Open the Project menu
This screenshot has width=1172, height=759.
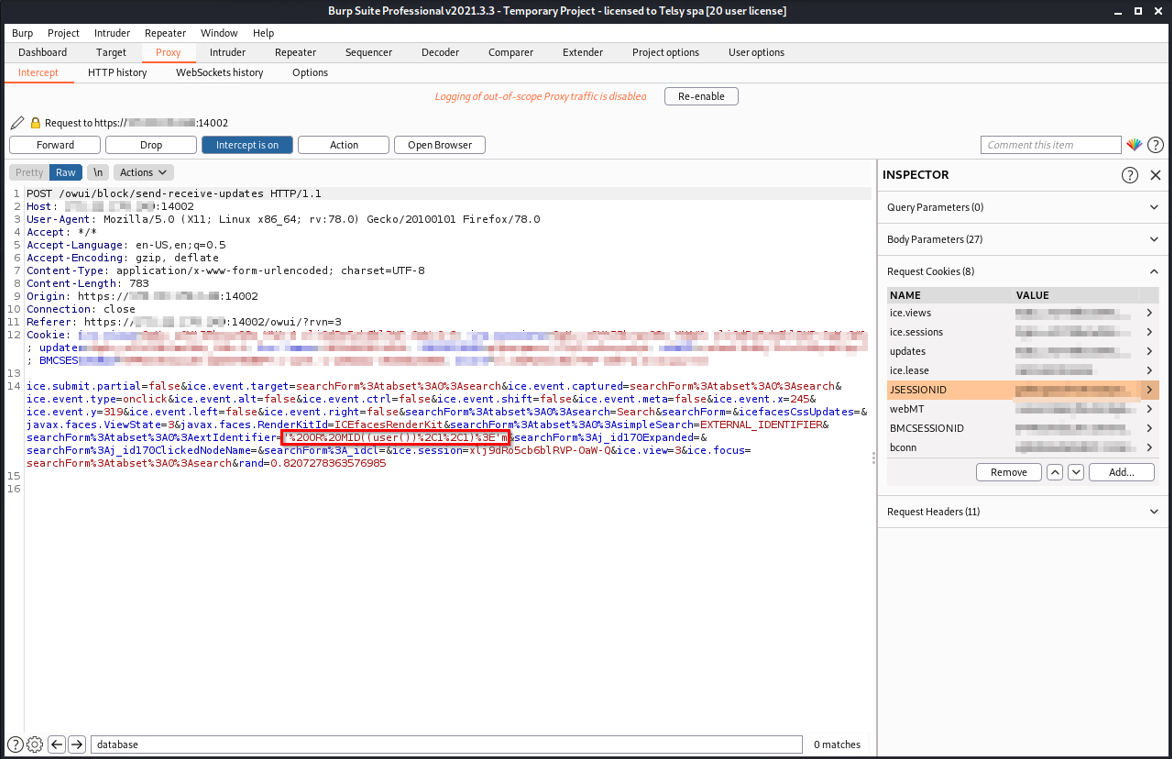point(64,33)
